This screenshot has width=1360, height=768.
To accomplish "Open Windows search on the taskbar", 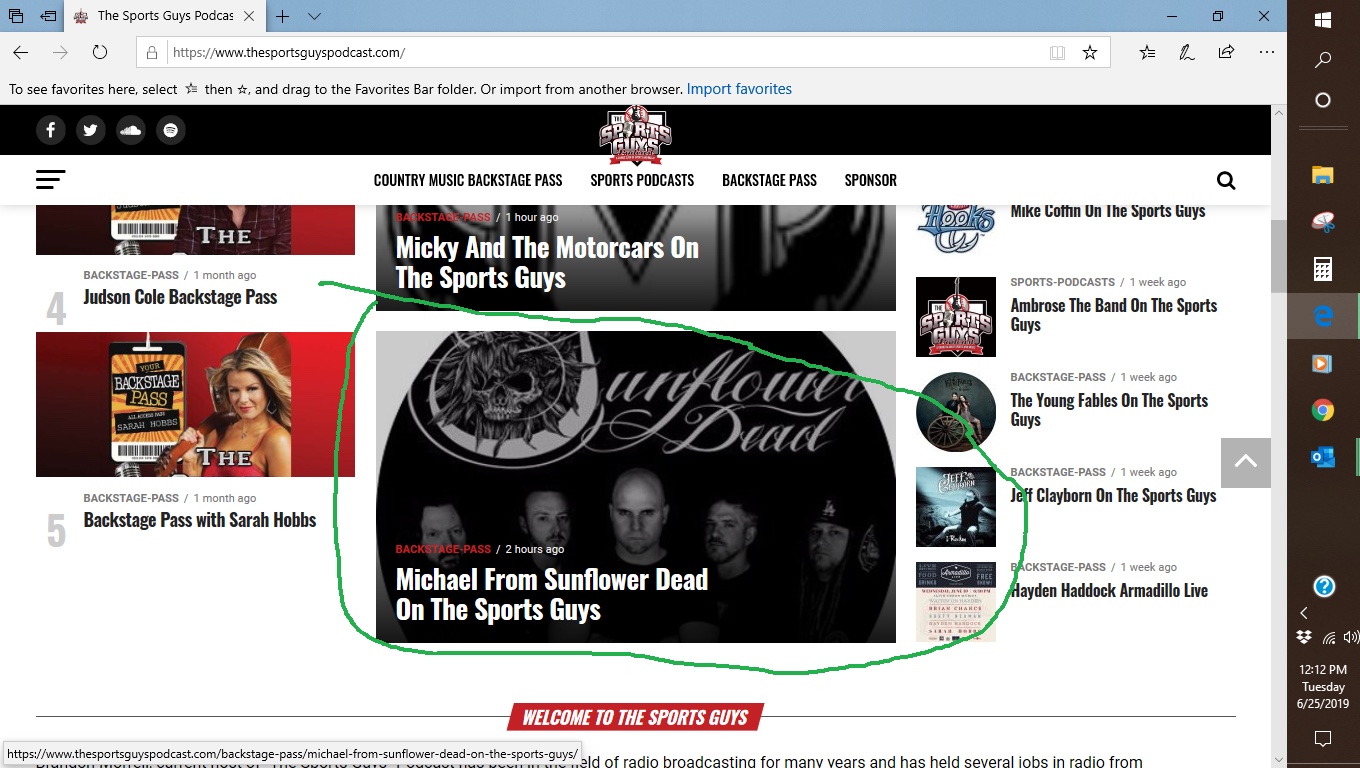I will (x=1323, y=60).
